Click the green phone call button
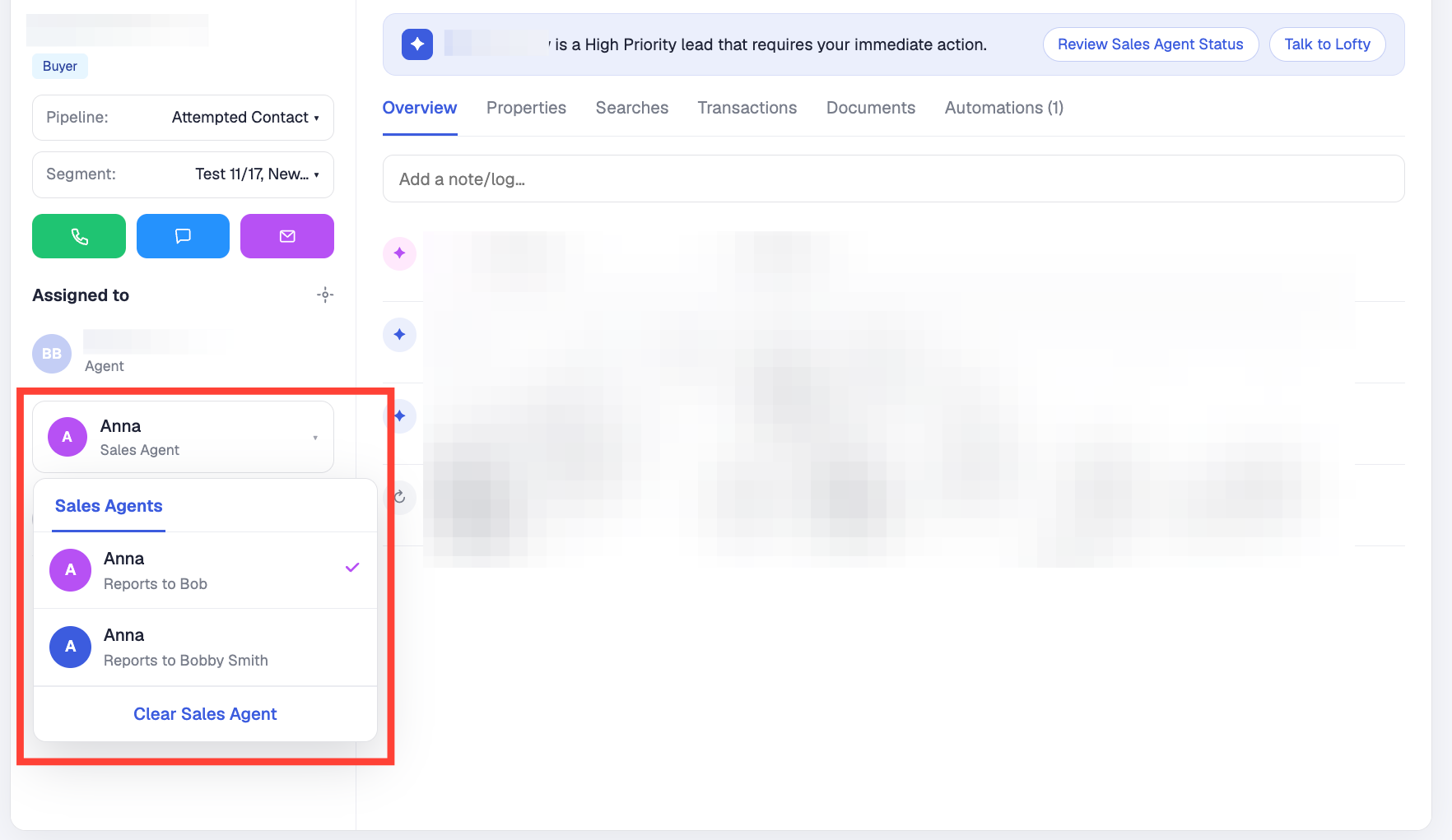The width and height of the screenshot is (1452, 840). coord(79,236)
